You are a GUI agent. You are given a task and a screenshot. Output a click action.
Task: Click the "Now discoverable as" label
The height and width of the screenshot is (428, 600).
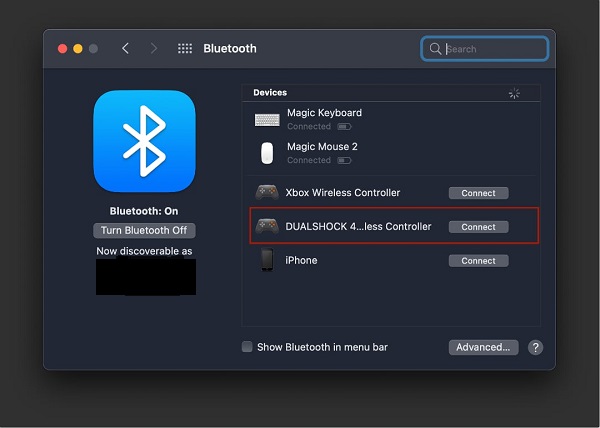coord(144,251)
